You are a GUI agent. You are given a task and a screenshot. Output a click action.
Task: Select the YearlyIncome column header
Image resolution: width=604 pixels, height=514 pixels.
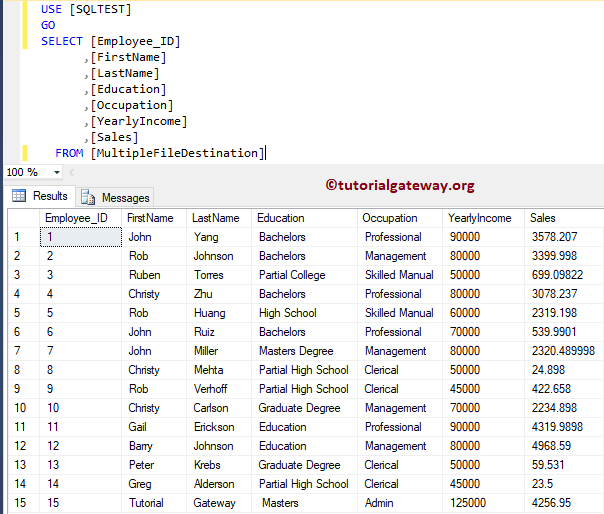tap(483, 218)
